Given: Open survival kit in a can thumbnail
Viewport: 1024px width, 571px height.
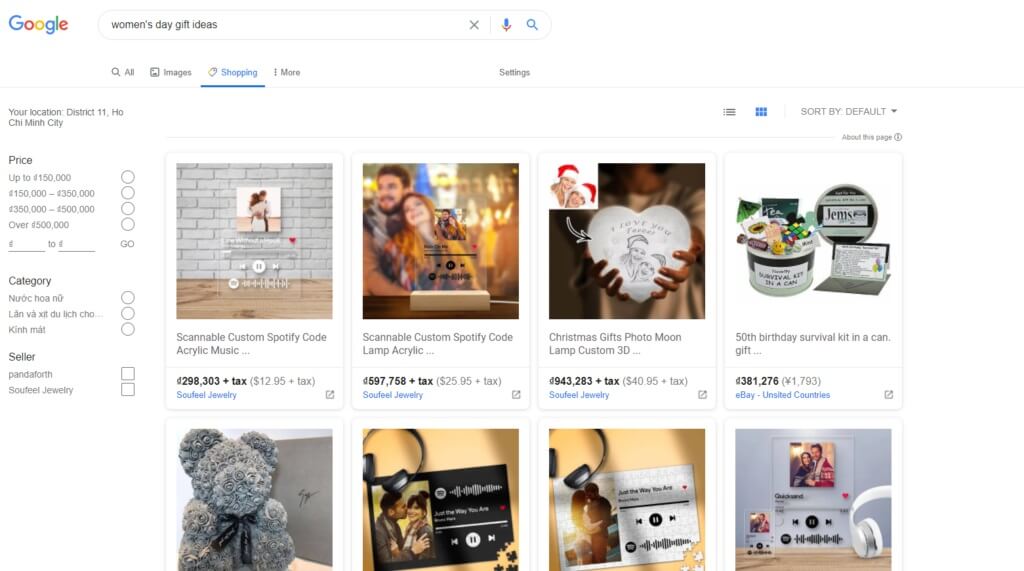Looking at the screenshot, I should click(x=813, y=241).
